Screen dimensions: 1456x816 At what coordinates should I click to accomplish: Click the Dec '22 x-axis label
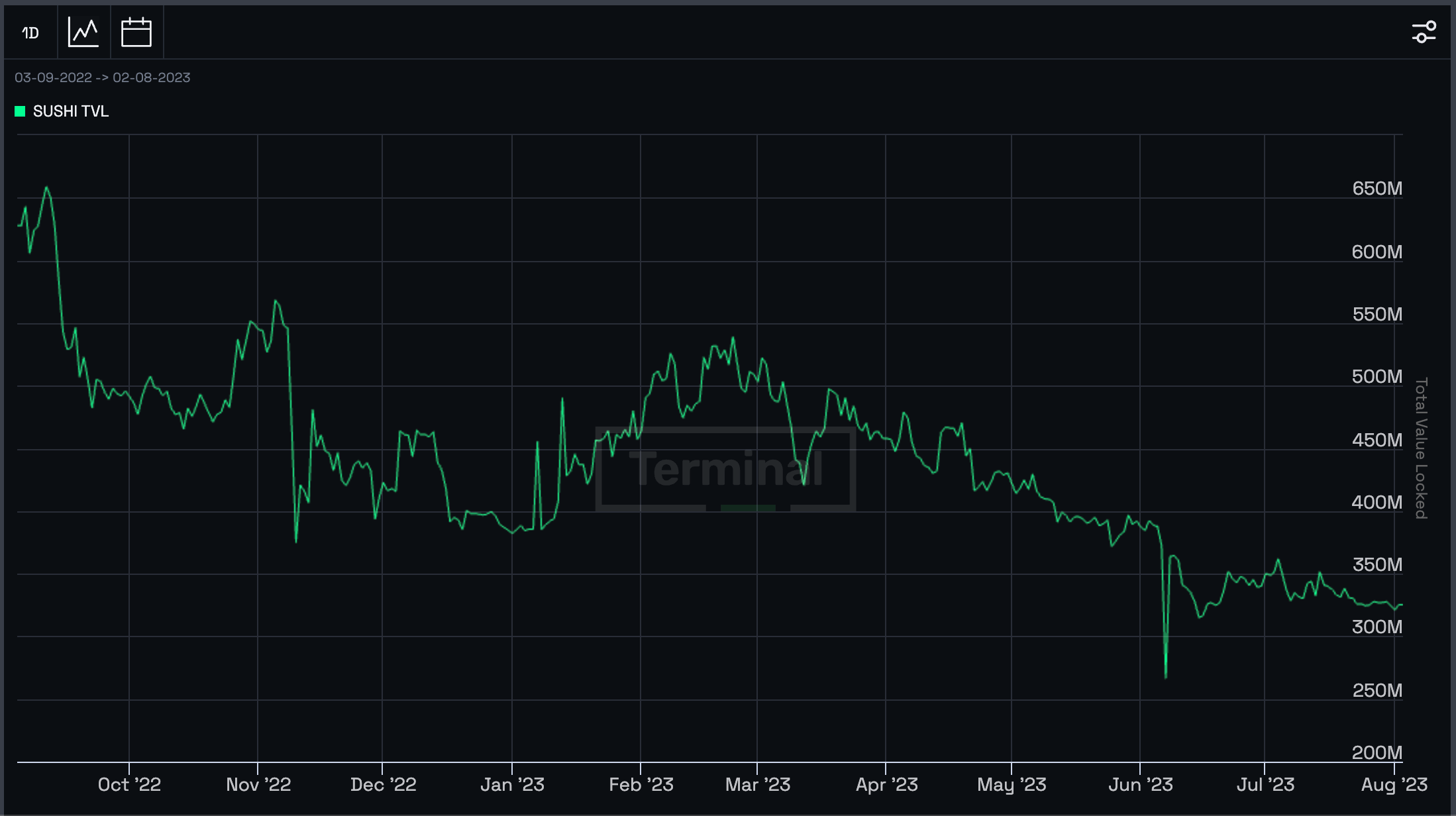pyautogui.click(x=383, y=785)
